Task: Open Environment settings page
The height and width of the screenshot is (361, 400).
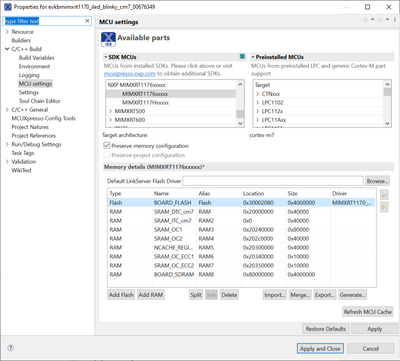Action: click(34, 66)
